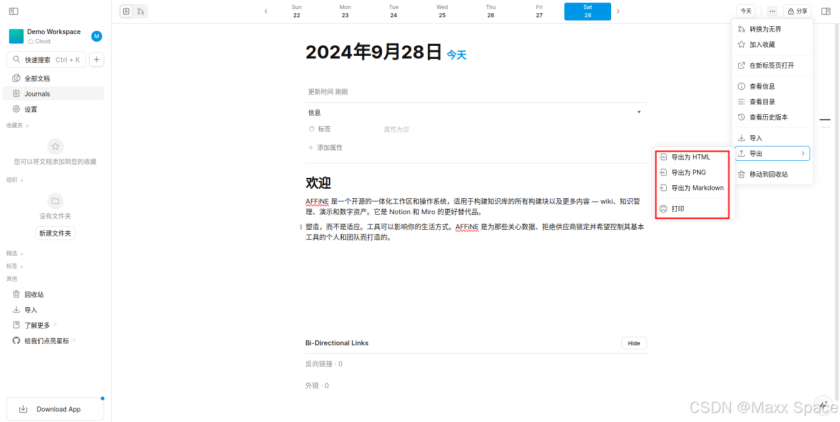Click the AI sparkle button at bottom right
The image size is (840, 422).
pos(823,404)
